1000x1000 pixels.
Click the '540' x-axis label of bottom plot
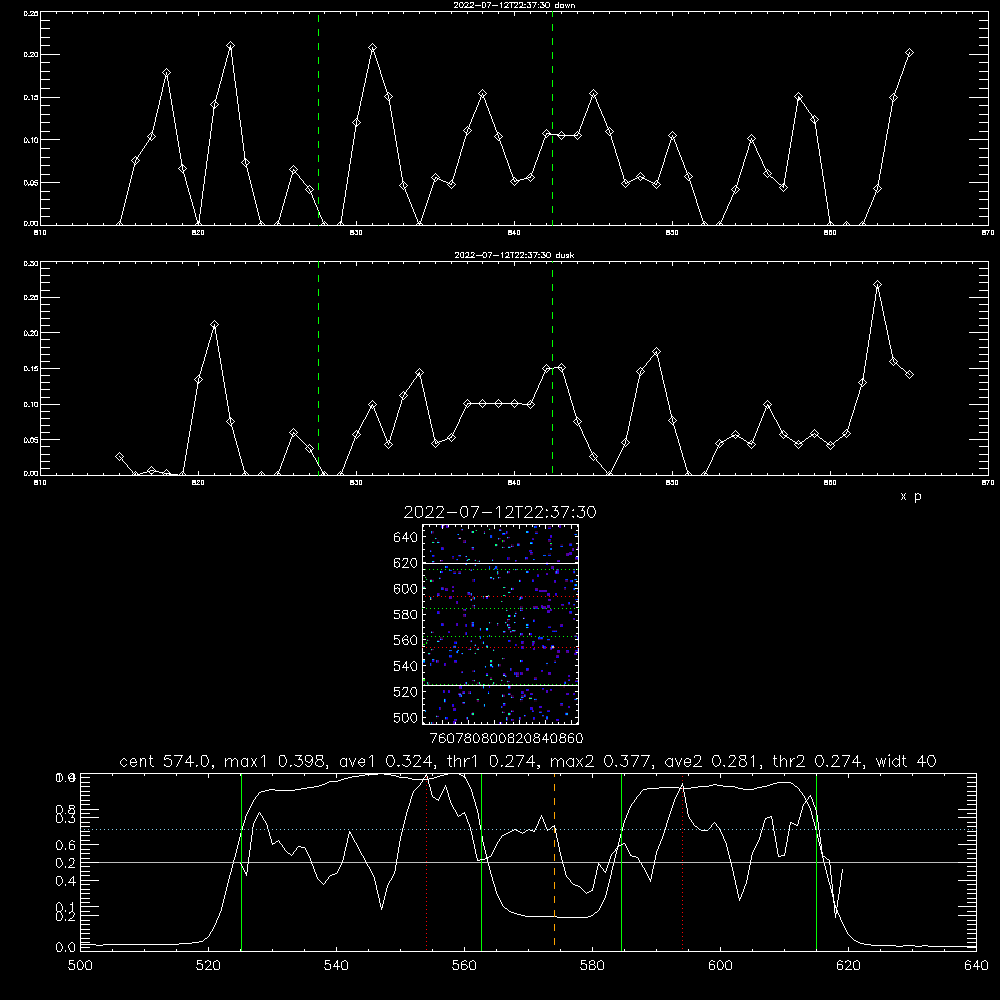click(x=336, y=966)
